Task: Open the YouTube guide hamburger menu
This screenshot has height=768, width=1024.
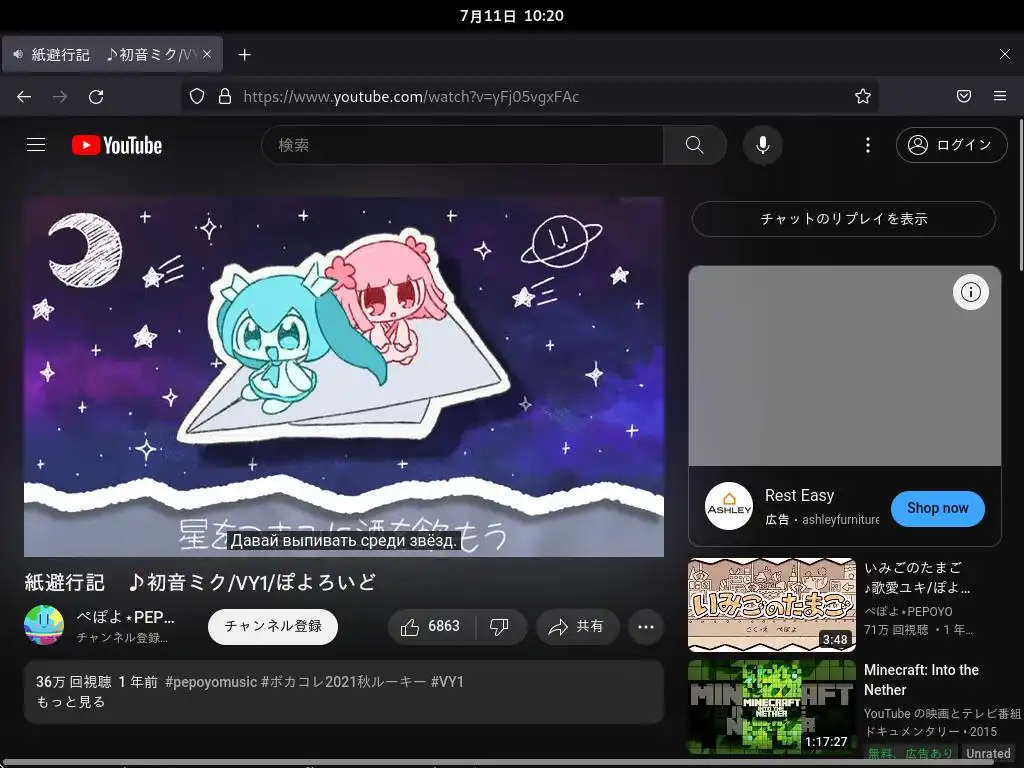Action: (x=36, y=145)
